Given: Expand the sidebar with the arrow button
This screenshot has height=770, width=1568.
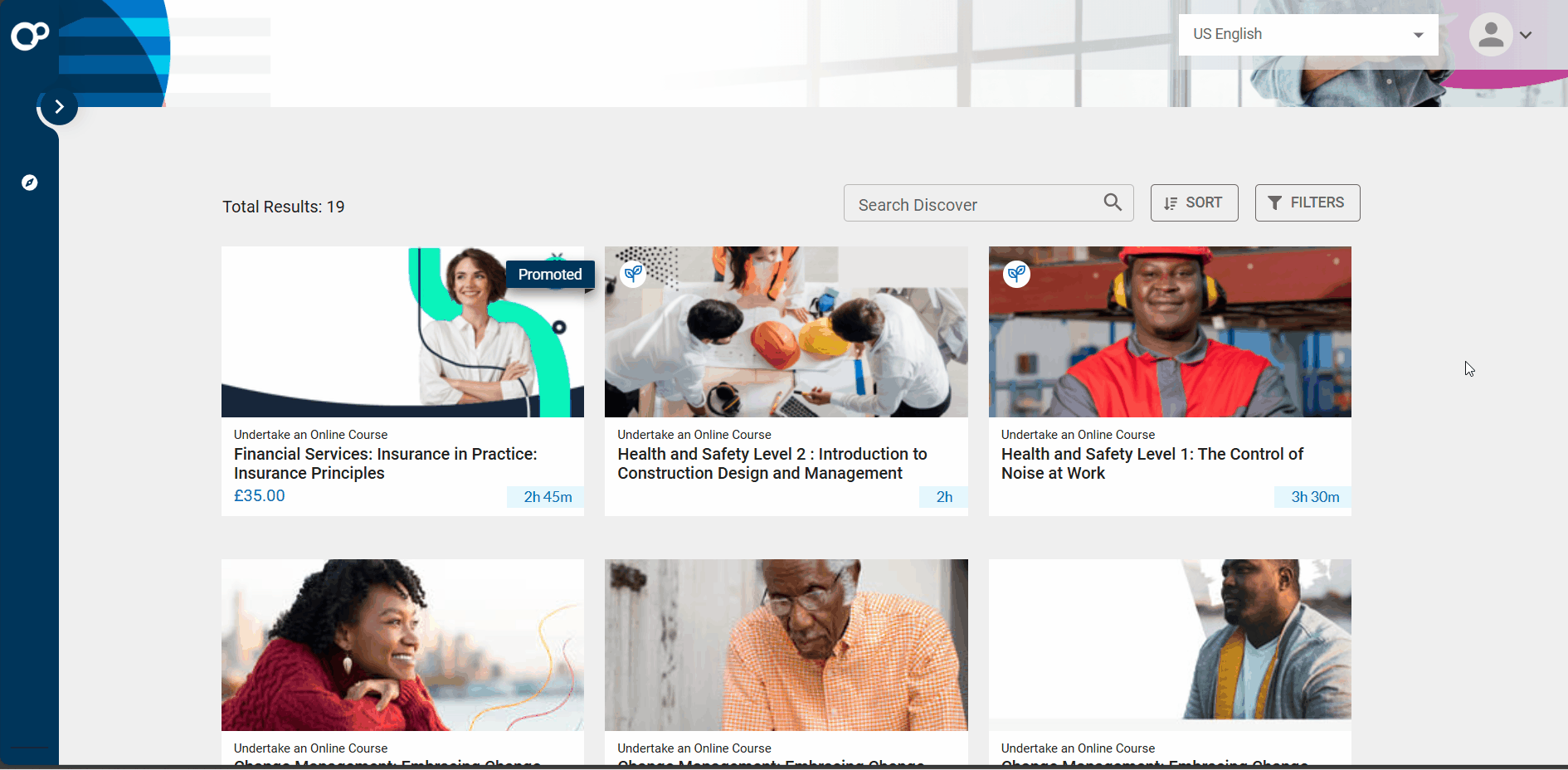Looking at the screenshot, I should [x=59, y=107].
